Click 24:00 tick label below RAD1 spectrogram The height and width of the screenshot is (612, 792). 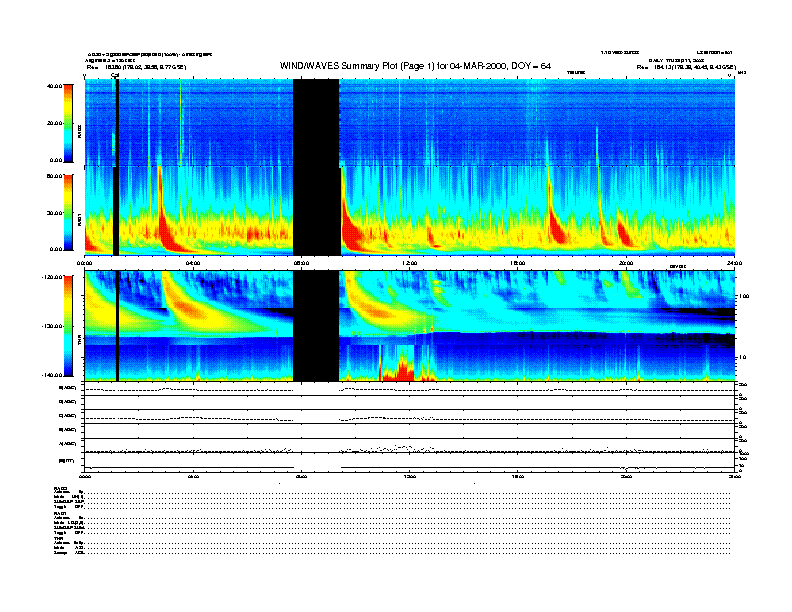coord(734,263)
